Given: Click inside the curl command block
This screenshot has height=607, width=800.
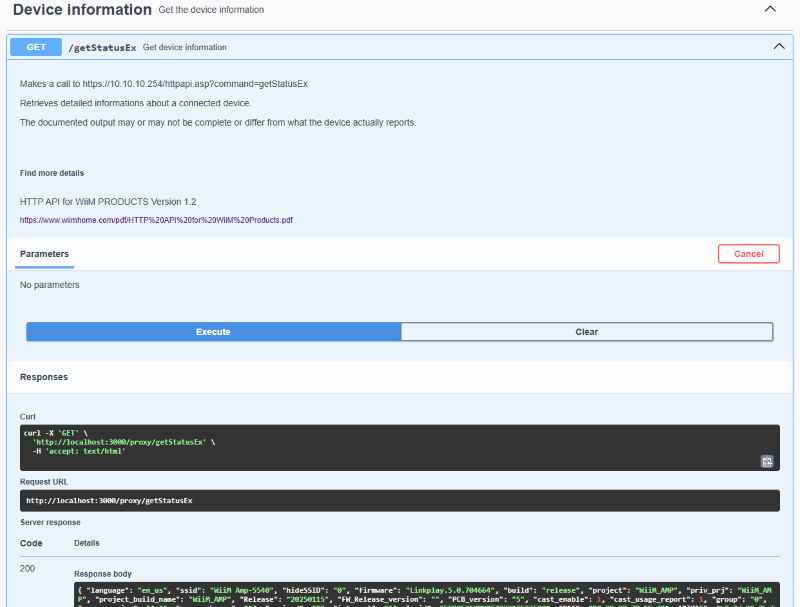Looking at the screenshot, I should click(x=399, y=447).
